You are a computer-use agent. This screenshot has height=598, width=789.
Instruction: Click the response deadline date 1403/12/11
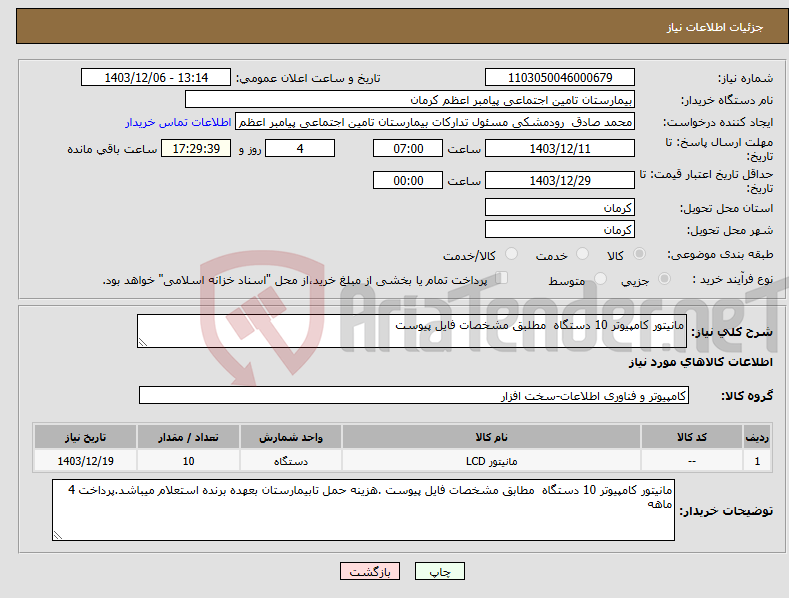click(x=560, y=148)
